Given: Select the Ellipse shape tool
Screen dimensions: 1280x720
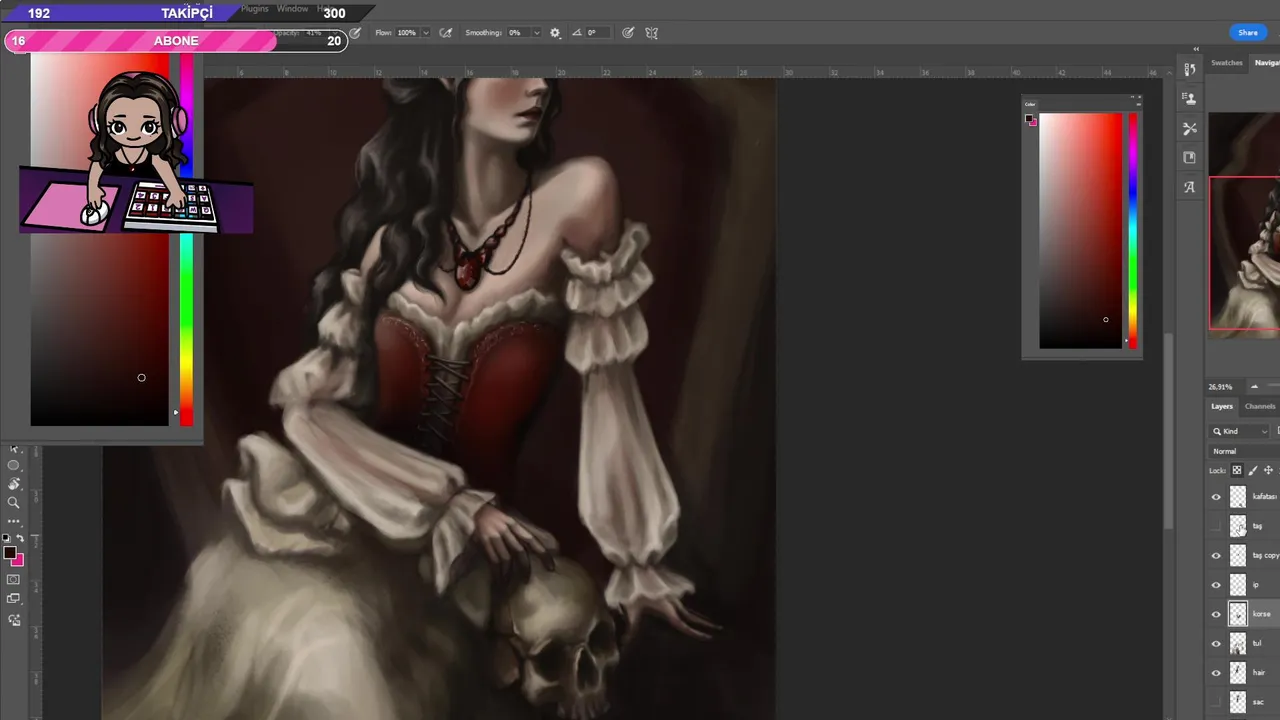Looking at the screenshot, I should click(13, 465).
